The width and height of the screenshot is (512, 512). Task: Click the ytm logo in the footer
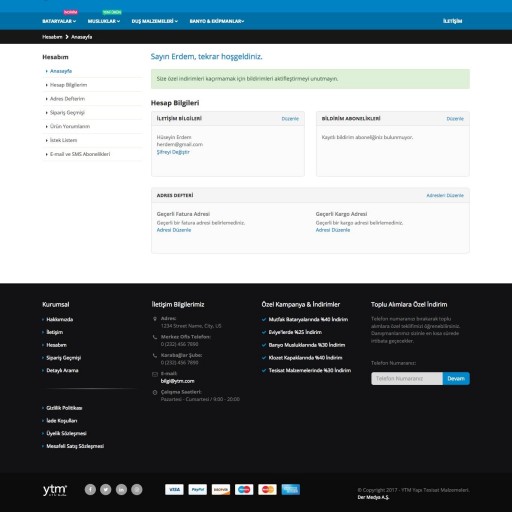click(x=55, y=490)
